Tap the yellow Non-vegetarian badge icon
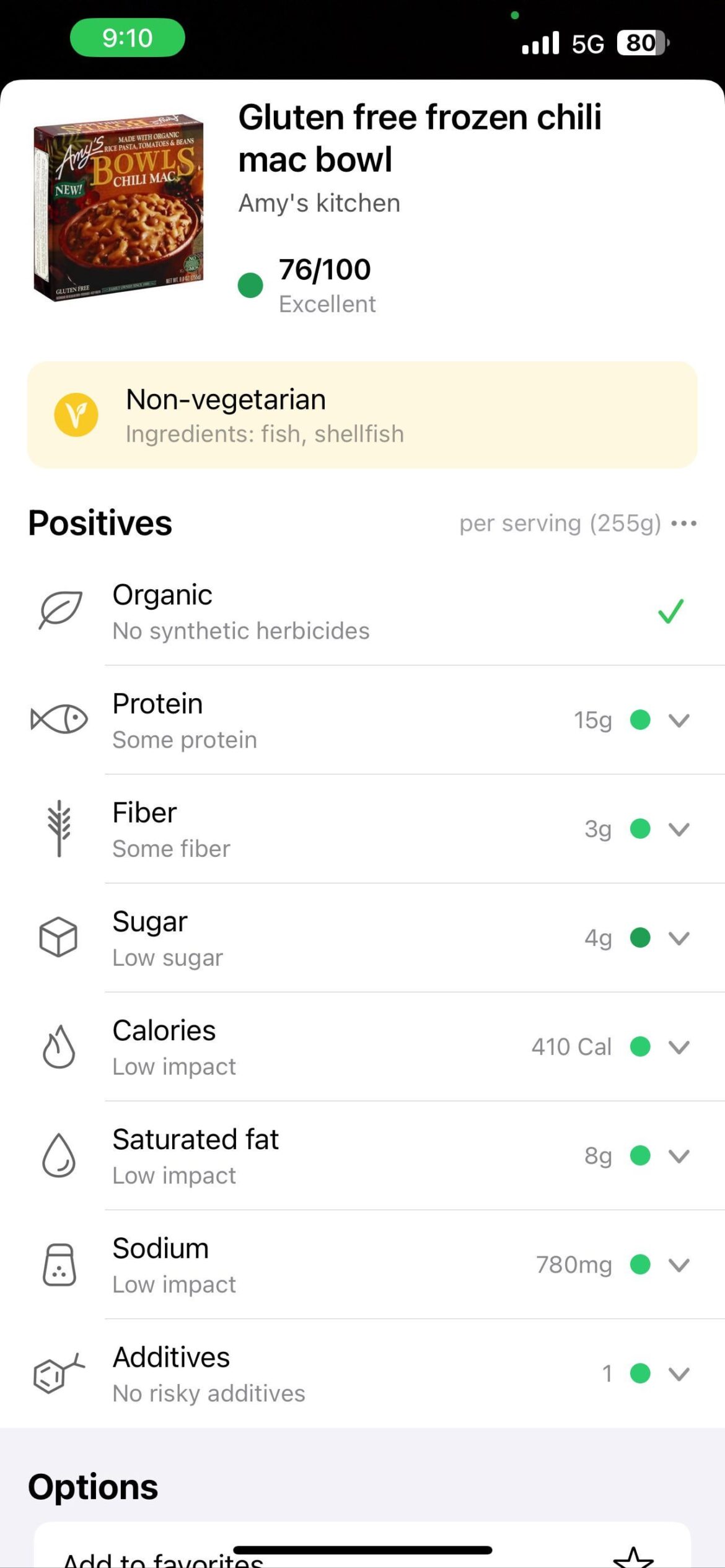The width and height of the screenshot is (725, 1568). (x=76, y=414)
